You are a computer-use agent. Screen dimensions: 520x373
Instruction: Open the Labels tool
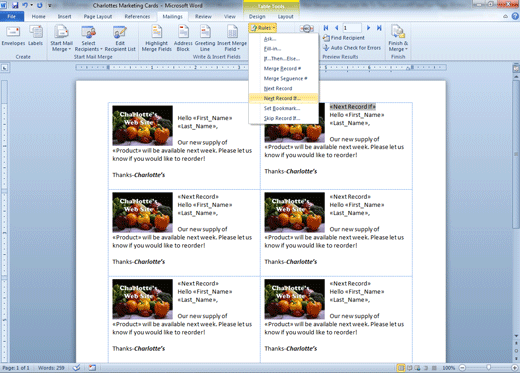tap(35, 36)
